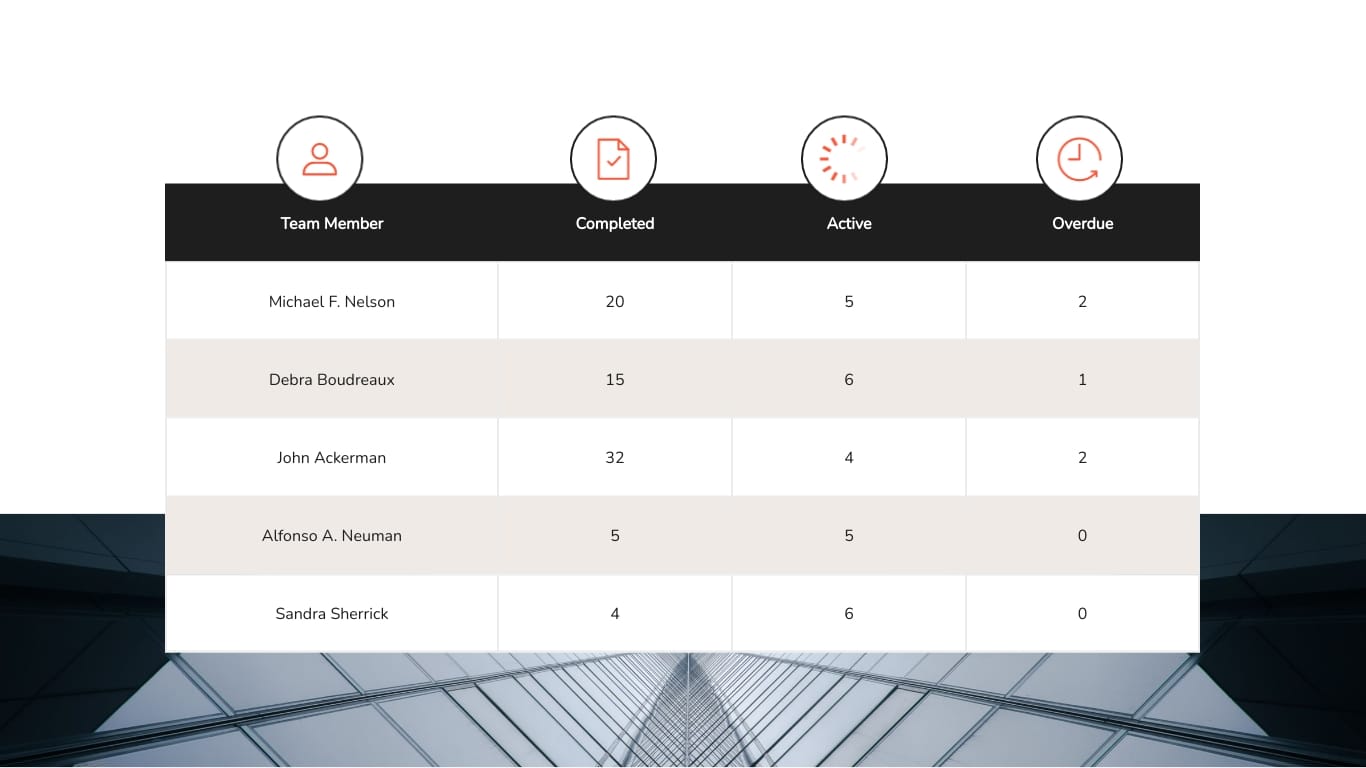
Task: Select Debra Boudreaux's completed count 15
Action: pyautogui.click(x=614, y=379)
